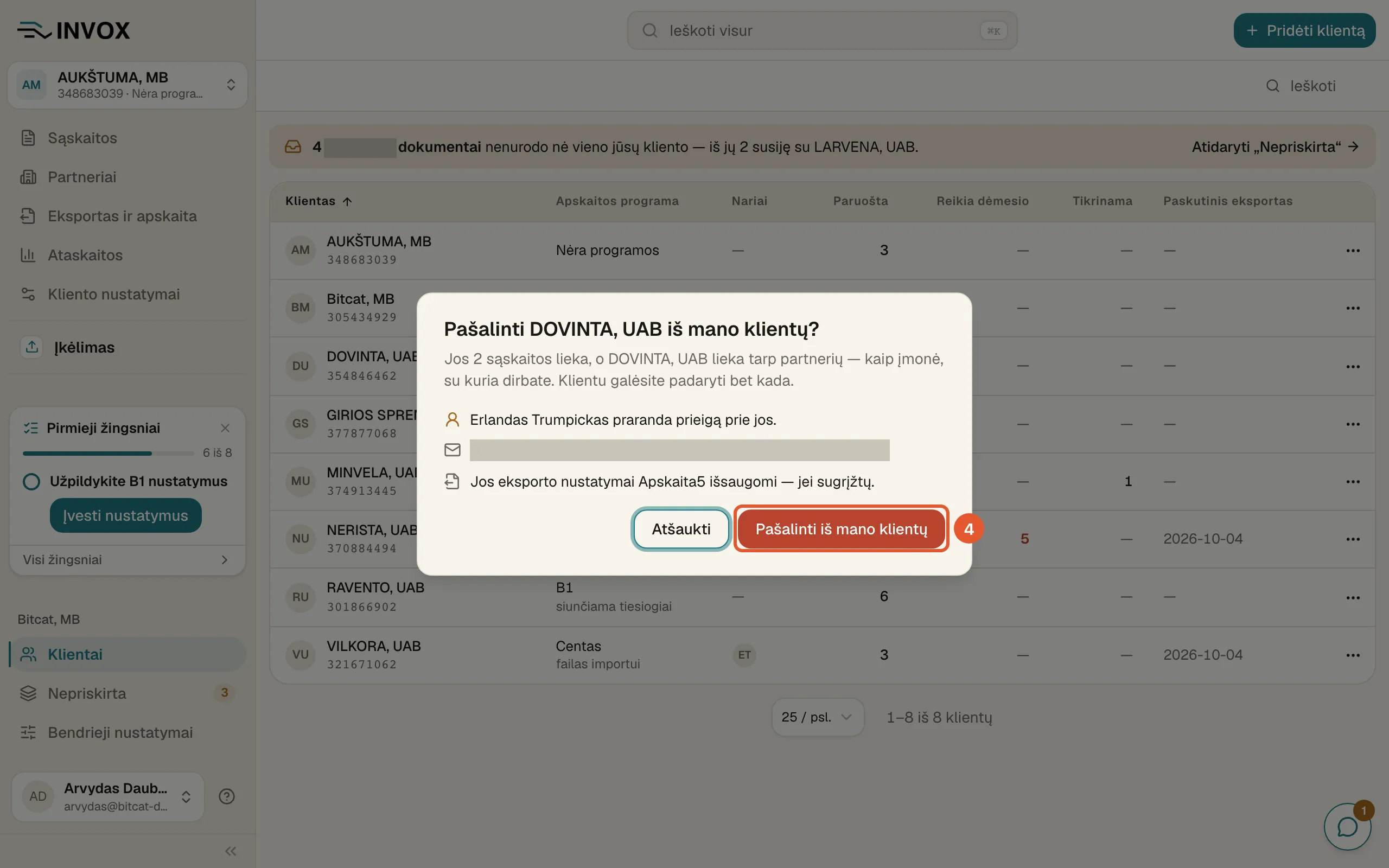Open the Įkėlimas upload item

click(128, 347)
